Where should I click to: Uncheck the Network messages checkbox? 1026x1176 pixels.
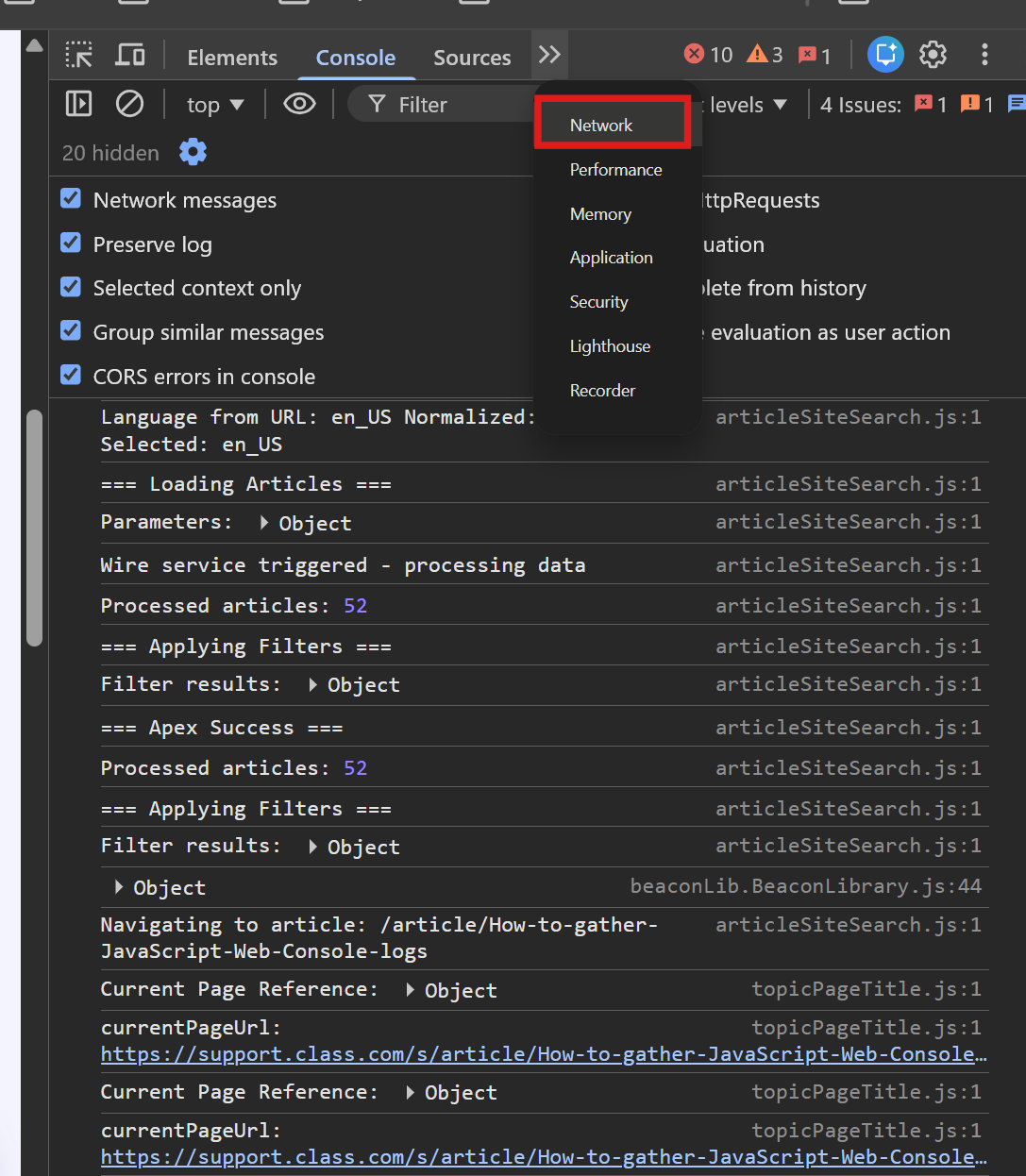pyautogui.click(x=71, y=199)
